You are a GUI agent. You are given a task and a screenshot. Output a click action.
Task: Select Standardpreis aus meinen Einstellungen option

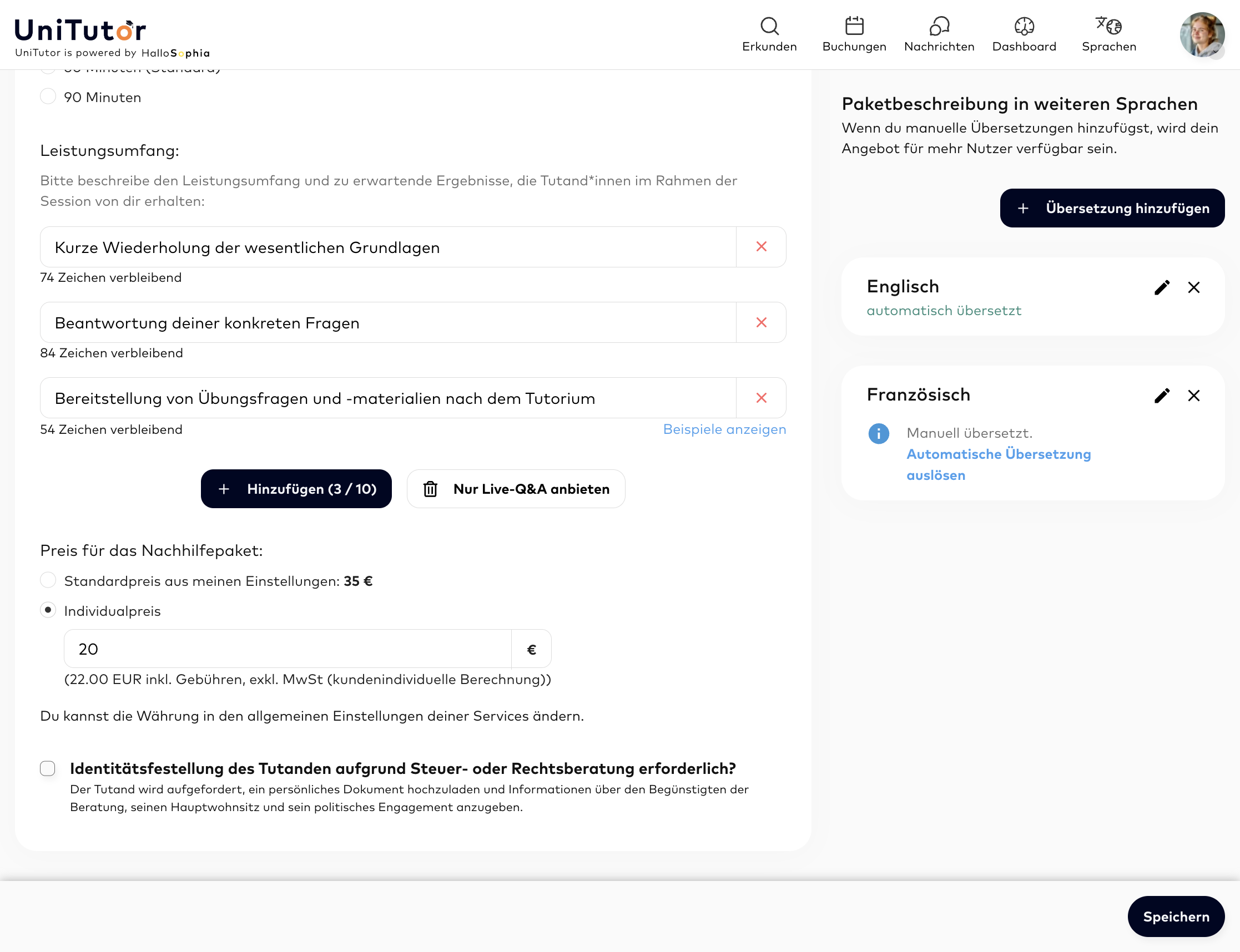tap(48, 580)
